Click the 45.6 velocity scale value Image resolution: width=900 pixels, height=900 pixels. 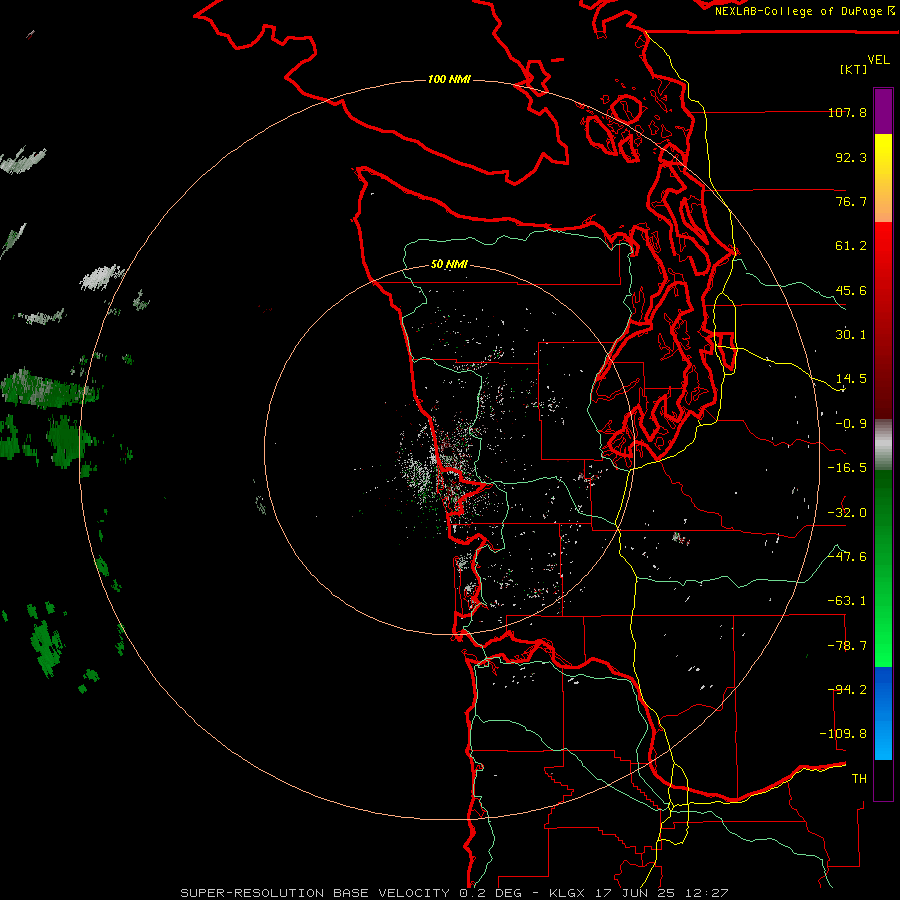click(x=851, y=290)
